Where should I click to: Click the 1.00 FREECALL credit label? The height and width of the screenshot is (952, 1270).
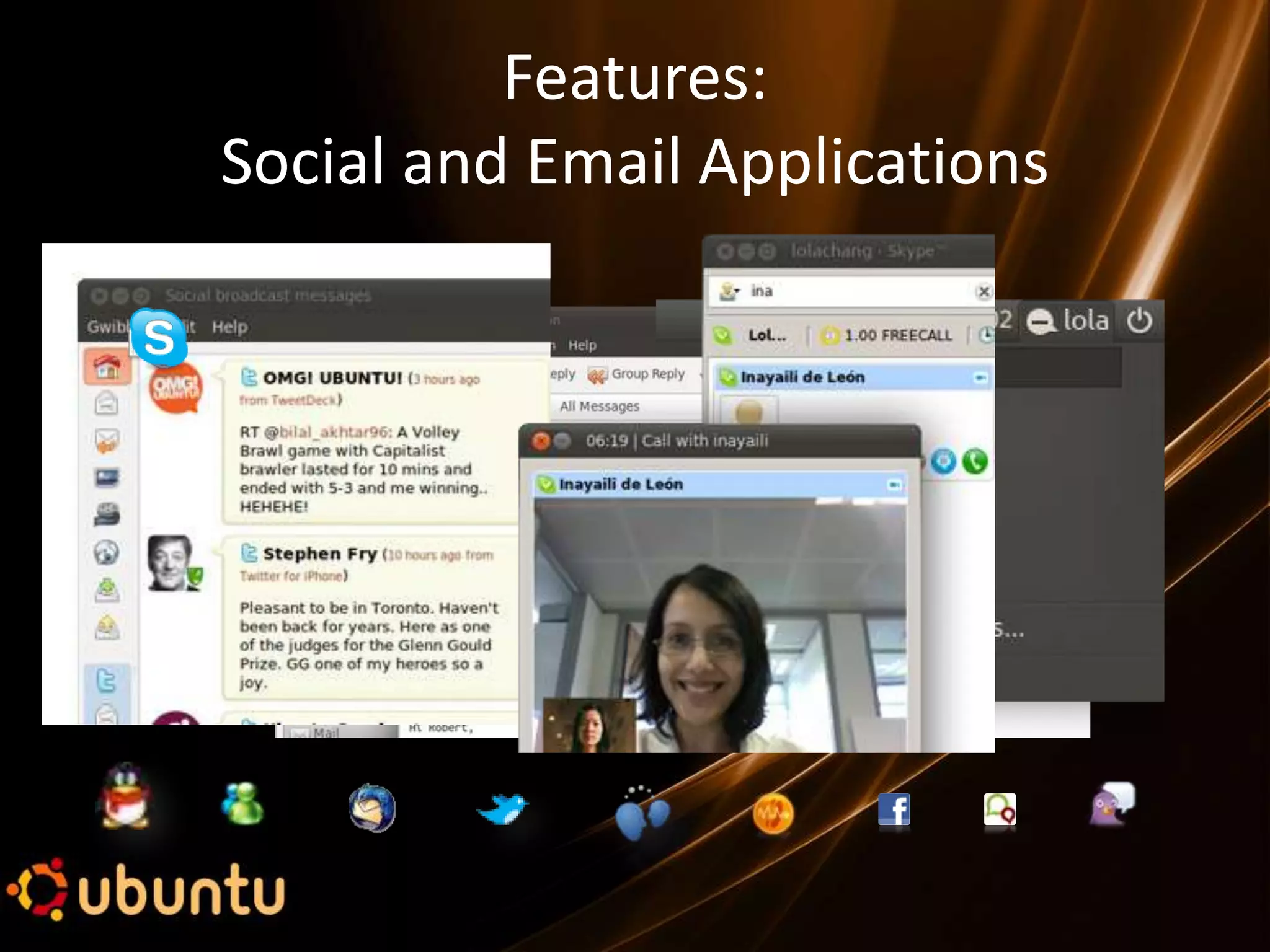pos(887,335)
